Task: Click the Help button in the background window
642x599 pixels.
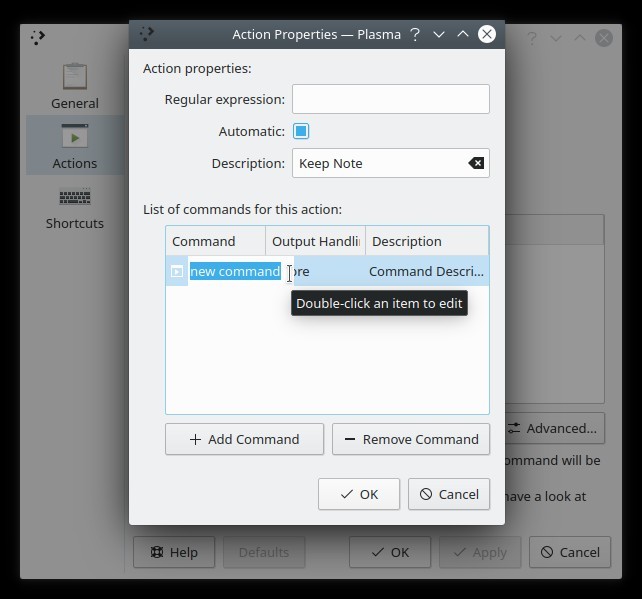Action: (174, 552)
